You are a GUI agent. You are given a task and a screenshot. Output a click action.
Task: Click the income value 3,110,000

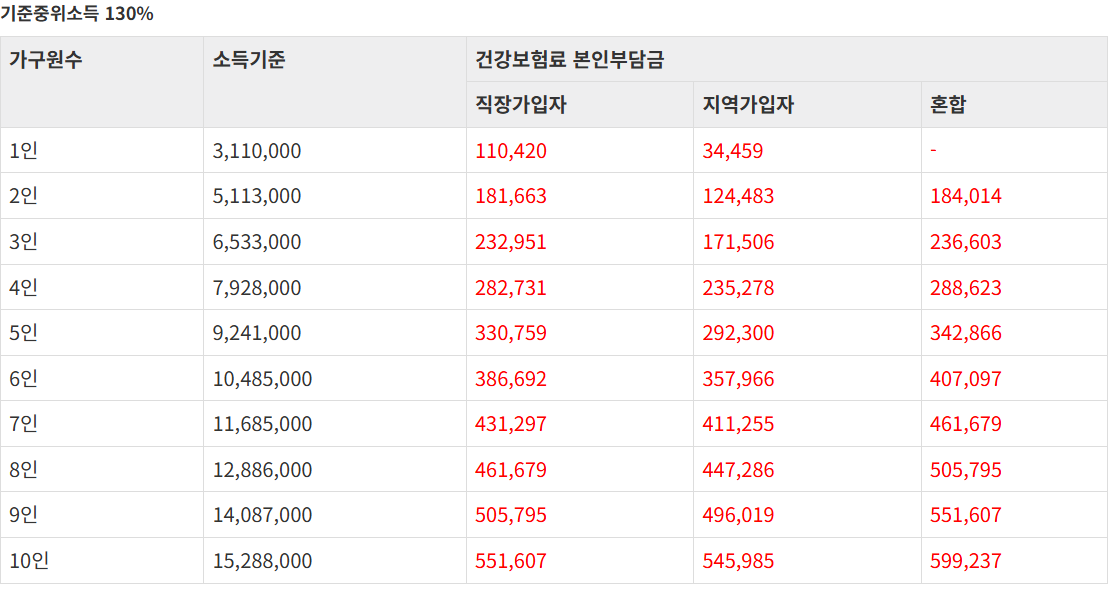256,150
